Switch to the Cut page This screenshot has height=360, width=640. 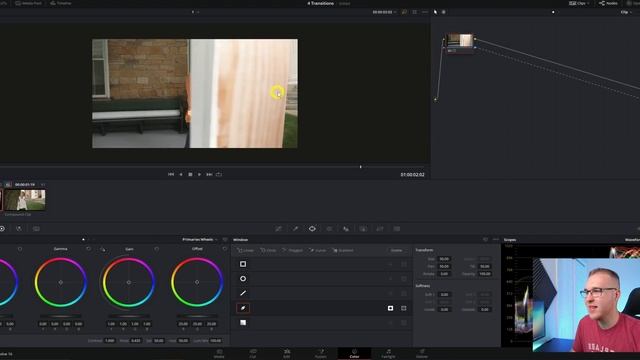(x=253, y=353)
